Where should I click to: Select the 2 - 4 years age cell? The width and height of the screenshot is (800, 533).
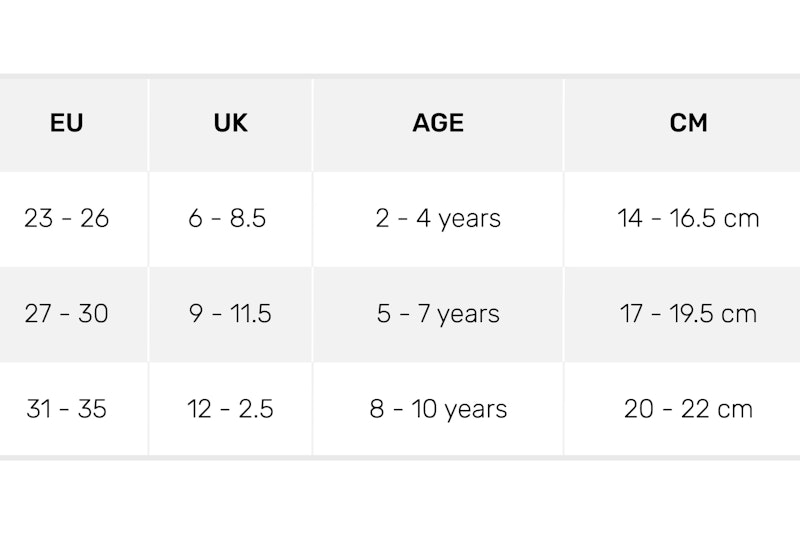(438, 218)
